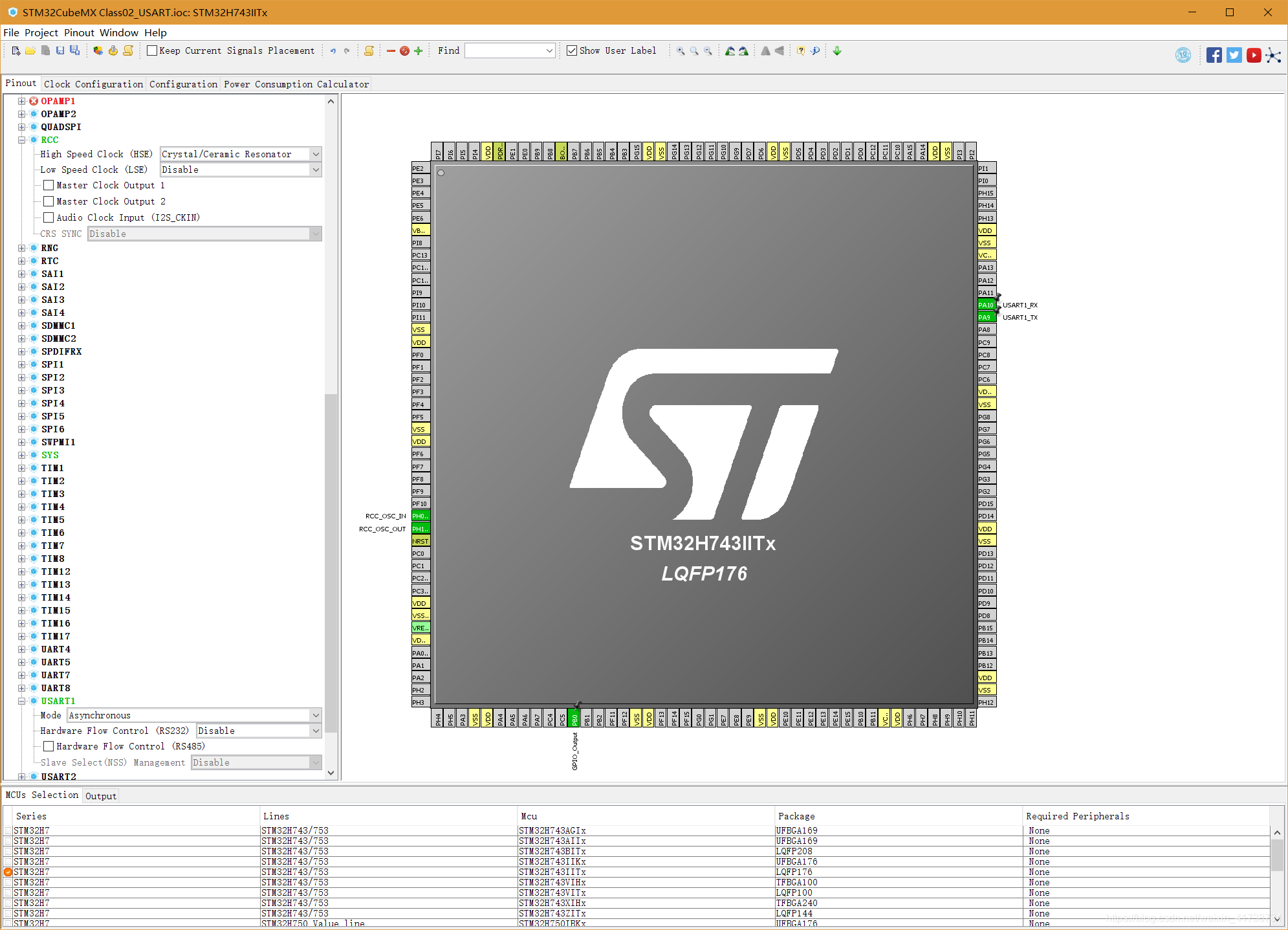Expand the SYS tree node

tap(22, 455)
